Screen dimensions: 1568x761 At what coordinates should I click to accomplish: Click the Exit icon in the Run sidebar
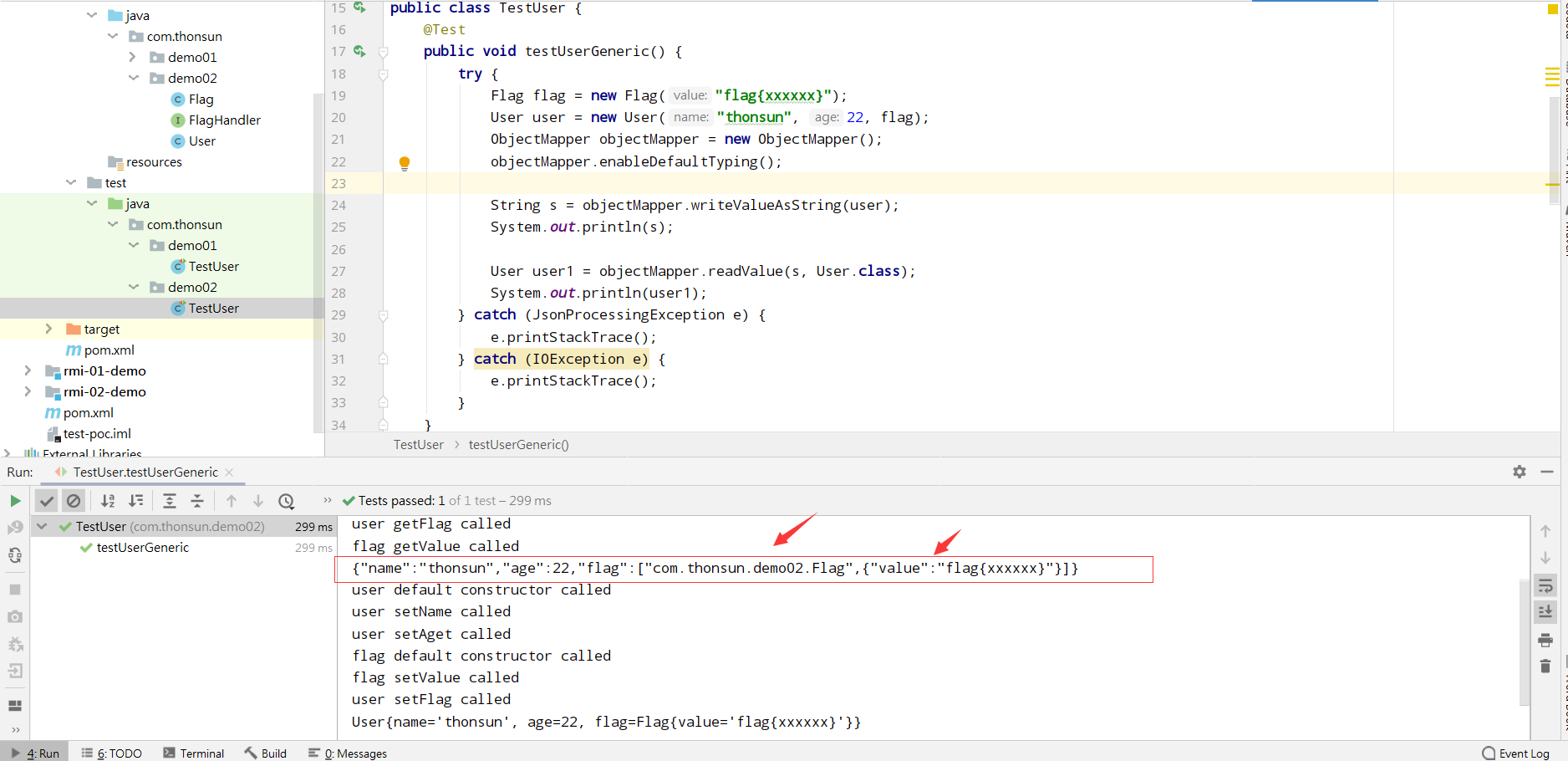pos(15,671)
